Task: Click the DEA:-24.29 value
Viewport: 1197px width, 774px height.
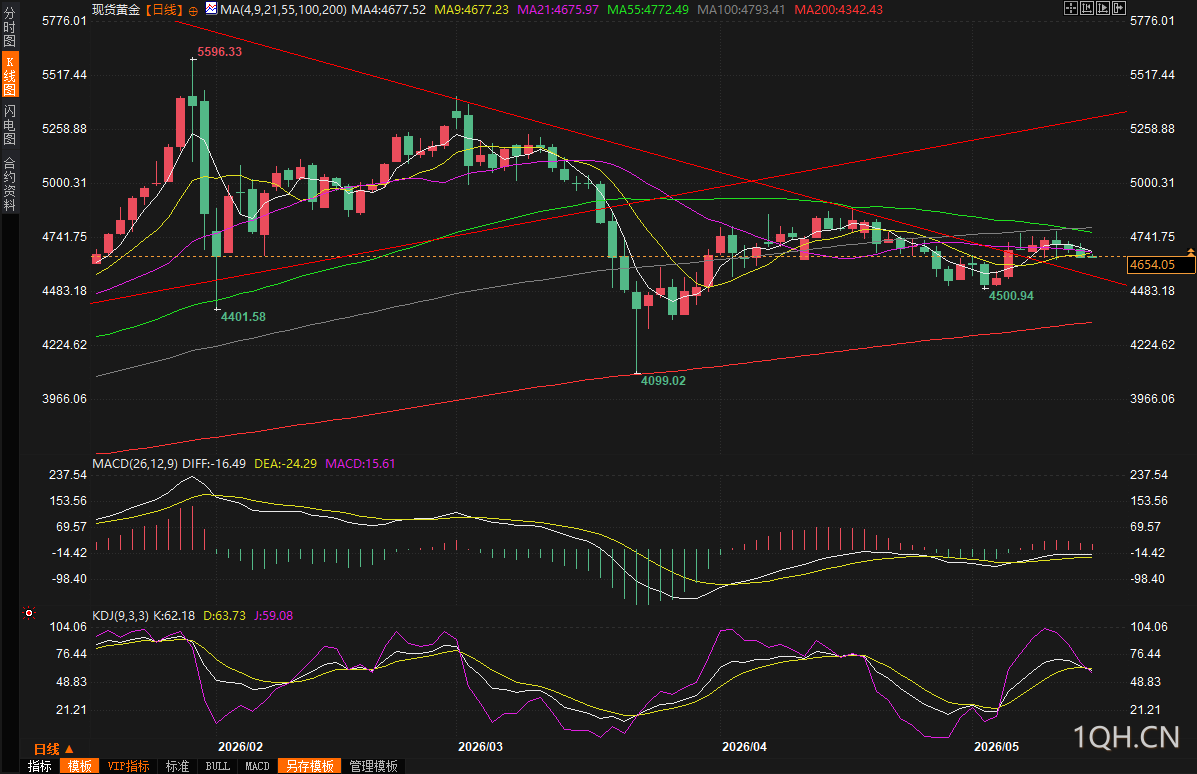Action: tap(286, 463)
